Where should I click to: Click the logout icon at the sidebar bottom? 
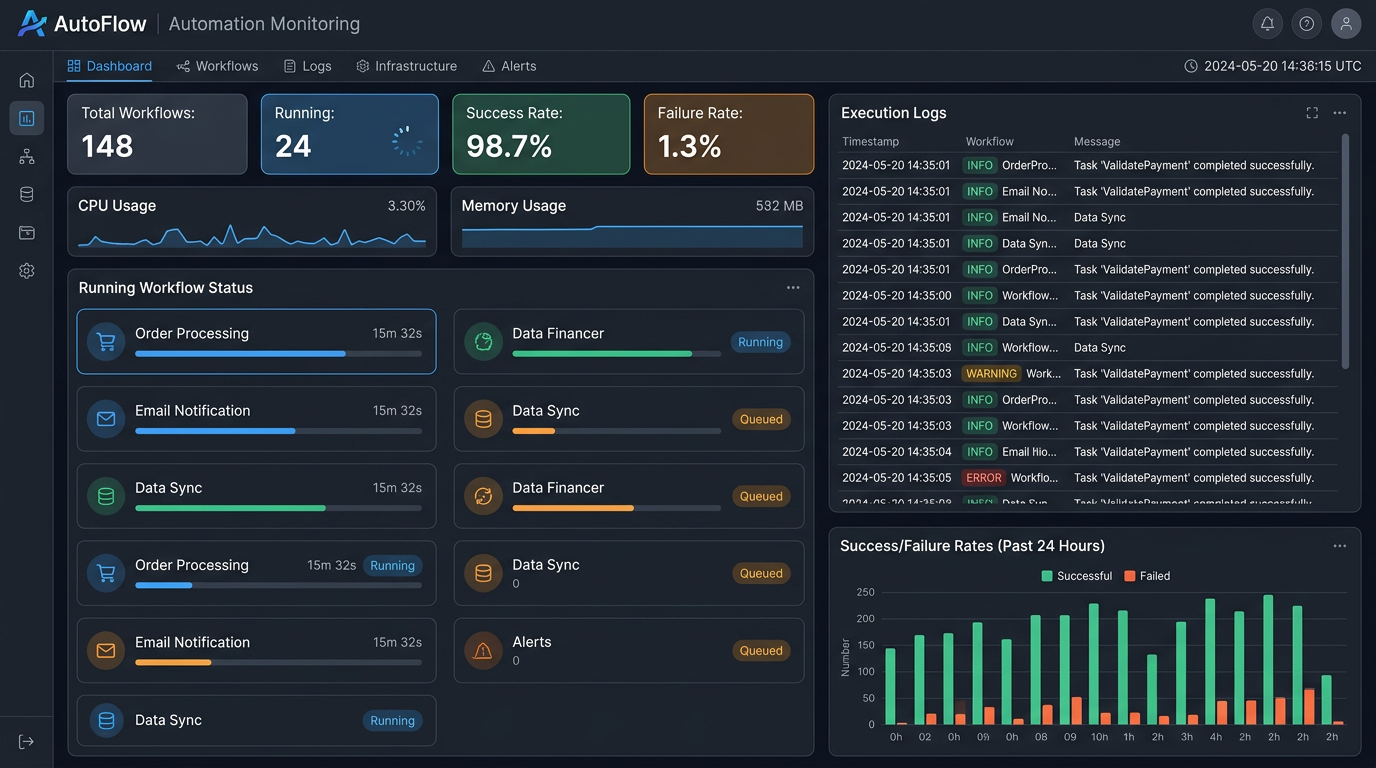27,741
